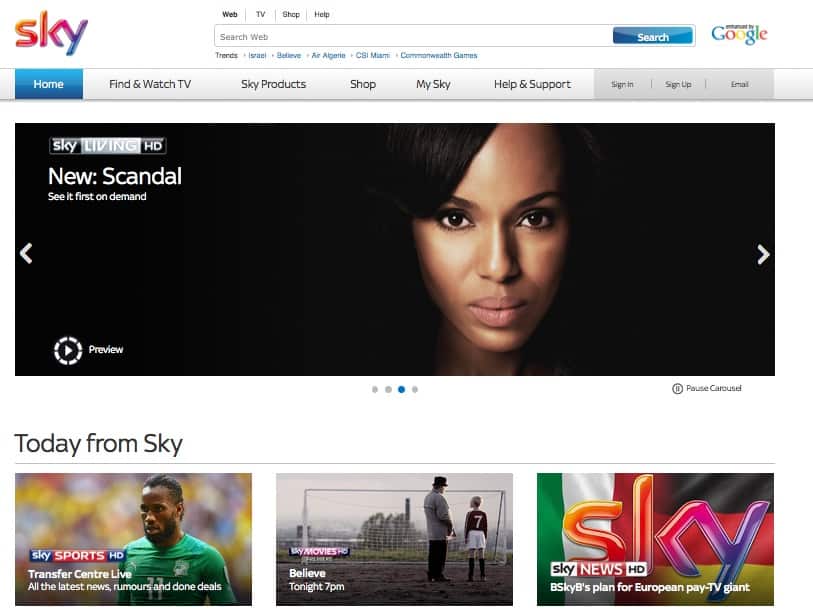Select the first carousel dot
Viewport: 813px width, 615px height.
pyautogui.click(x=375, y=389)
